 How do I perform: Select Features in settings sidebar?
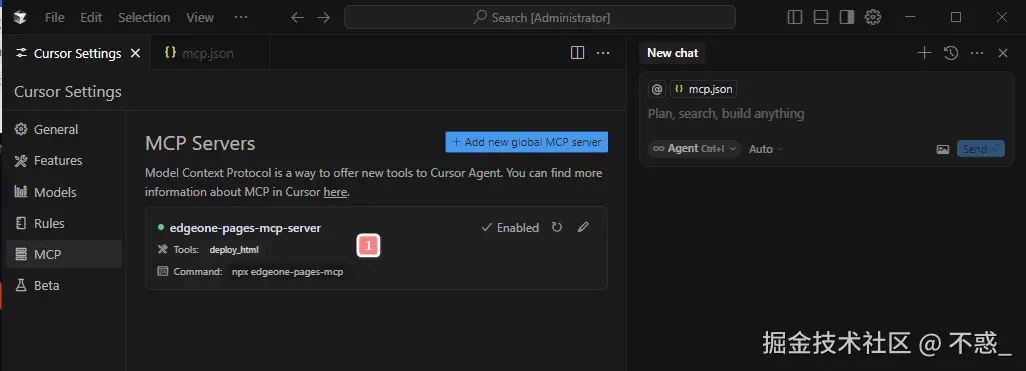pos(63,160)
